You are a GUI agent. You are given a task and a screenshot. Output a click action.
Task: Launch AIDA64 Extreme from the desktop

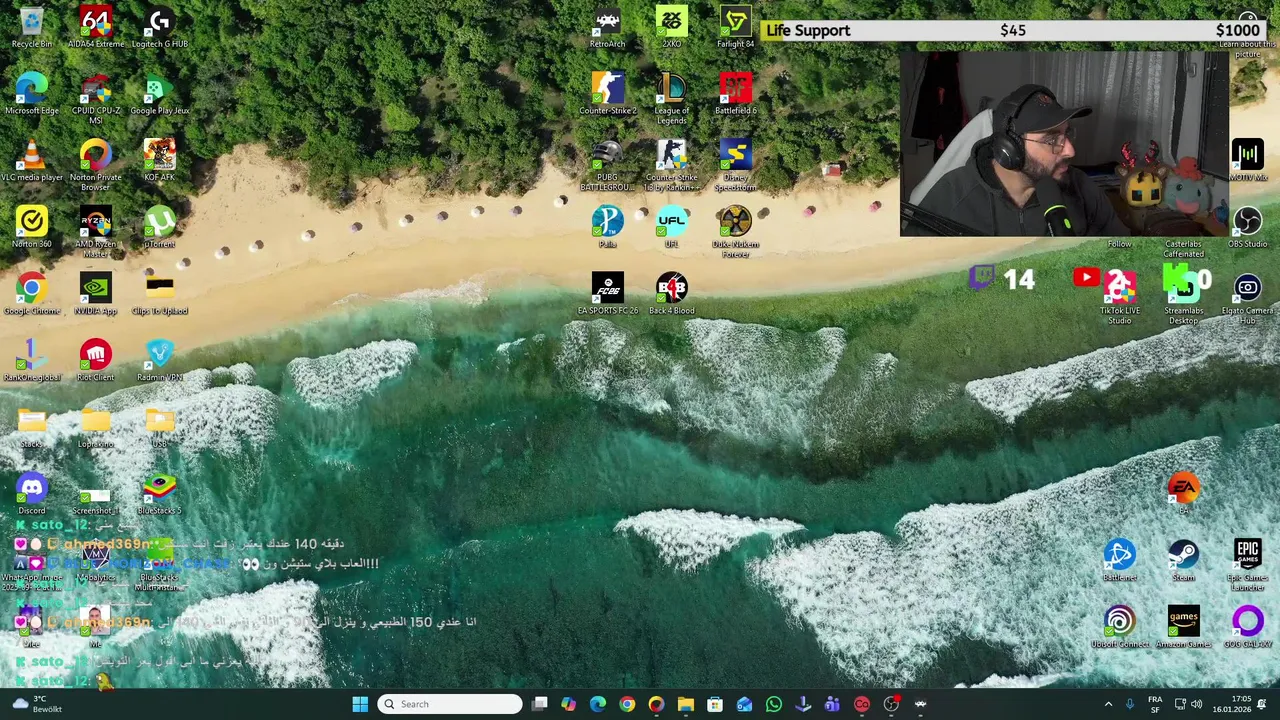pyautogui.click(x=96, y=28)
